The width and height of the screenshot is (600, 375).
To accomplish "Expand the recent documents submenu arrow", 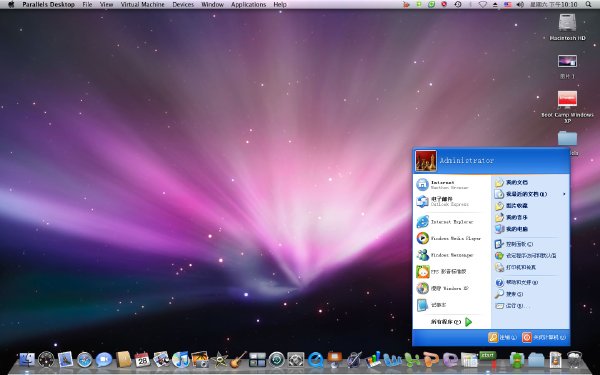I will [564, 194].
